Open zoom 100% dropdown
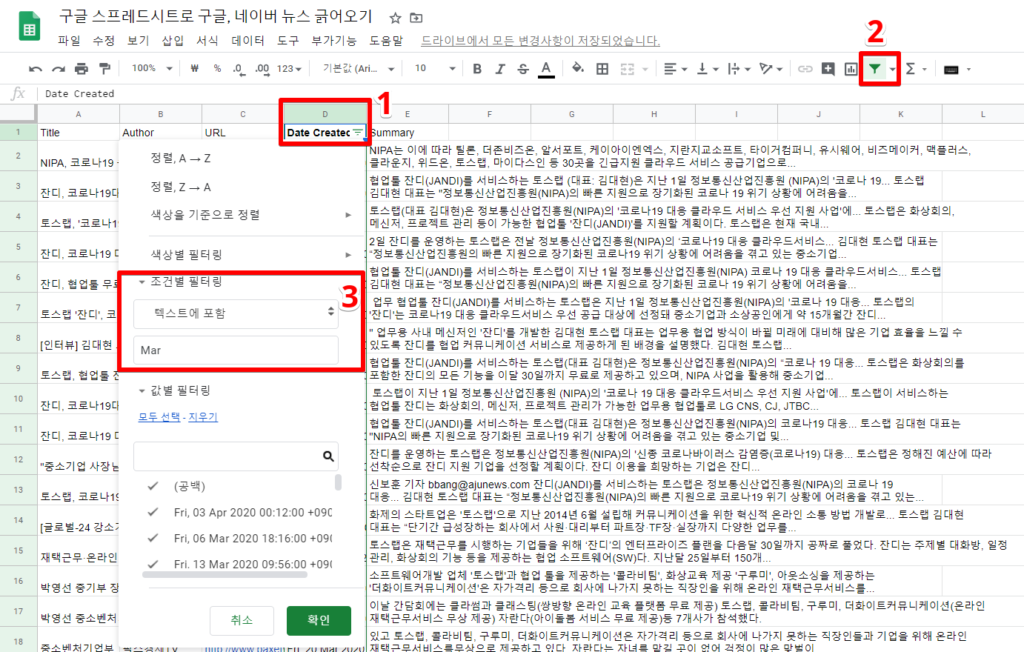Screen dimensions: 1024x652 pos(152,69)
